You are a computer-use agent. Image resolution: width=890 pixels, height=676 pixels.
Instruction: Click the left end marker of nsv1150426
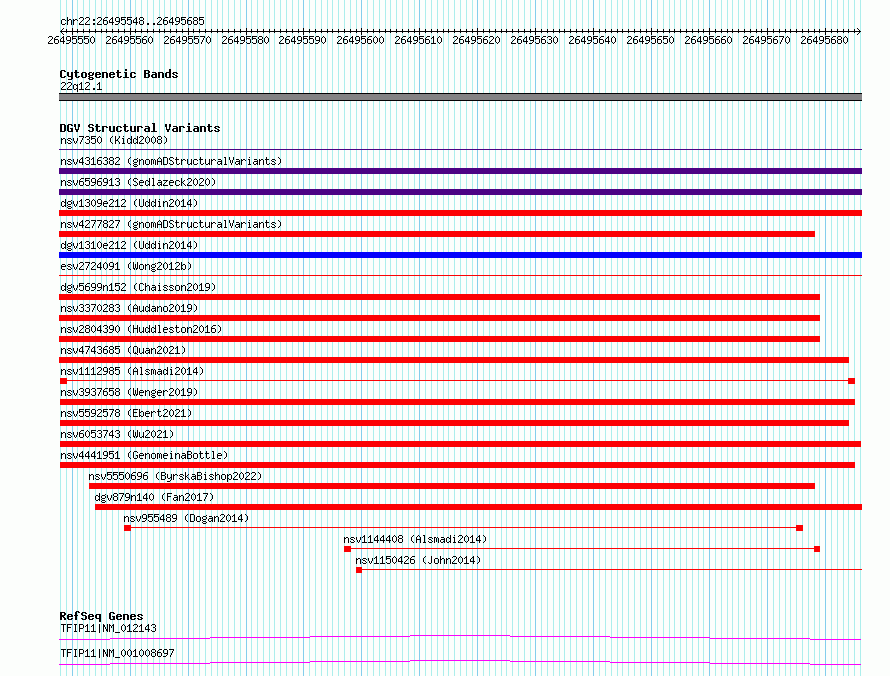click(359, 570)
